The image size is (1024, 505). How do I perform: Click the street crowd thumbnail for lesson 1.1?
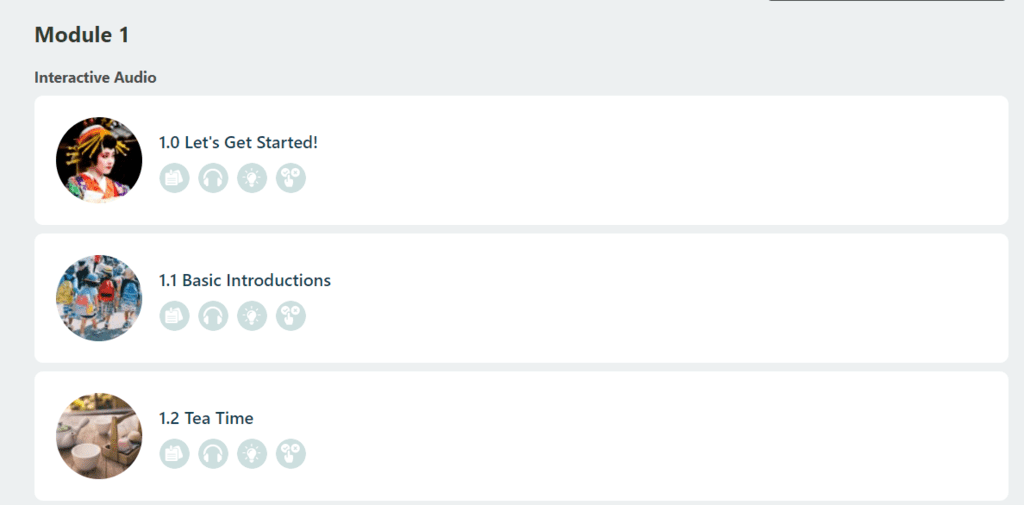tap(99, 298)
